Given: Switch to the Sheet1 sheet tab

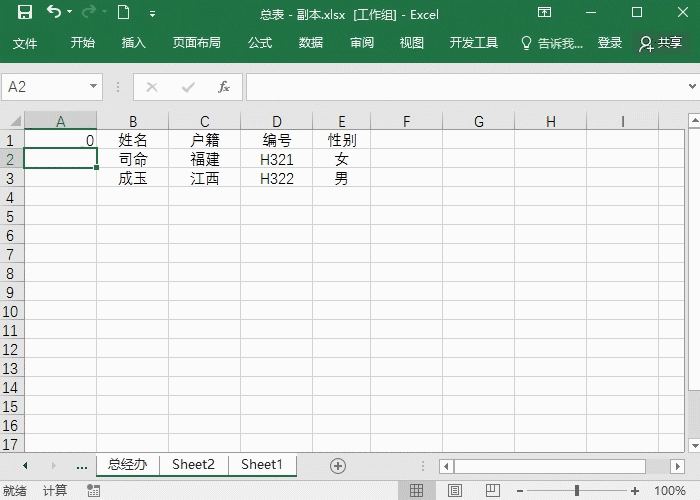Looking at the screenshot, I should click(262, 465).
